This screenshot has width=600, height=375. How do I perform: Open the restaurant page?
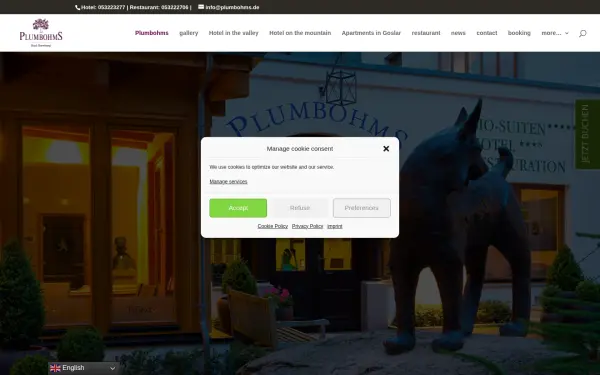[426, 33]
